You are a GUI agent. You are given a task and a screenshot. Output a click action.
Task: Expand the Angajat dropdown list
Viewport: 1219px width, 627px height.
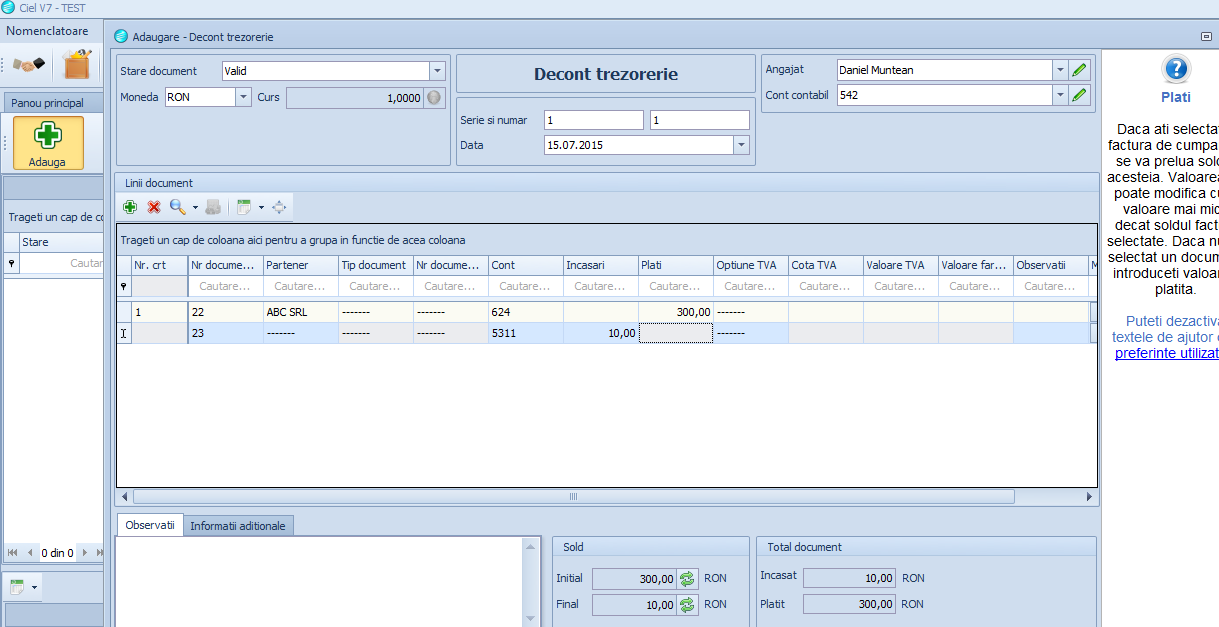pyautogui.click(x=1060, y=70)
